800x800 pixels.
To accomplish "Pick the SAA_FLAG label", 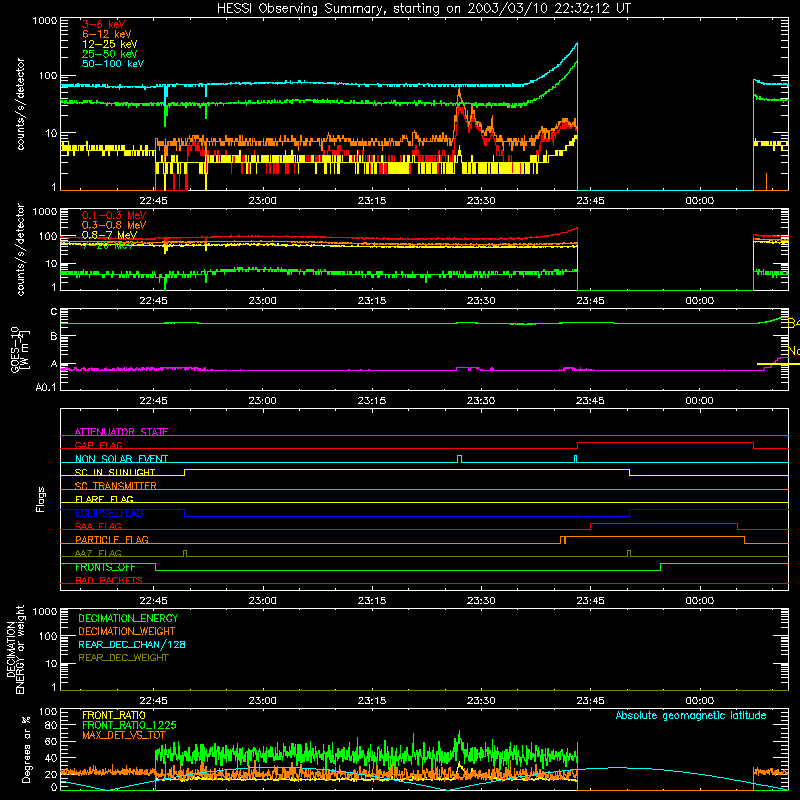I will 98,526.
